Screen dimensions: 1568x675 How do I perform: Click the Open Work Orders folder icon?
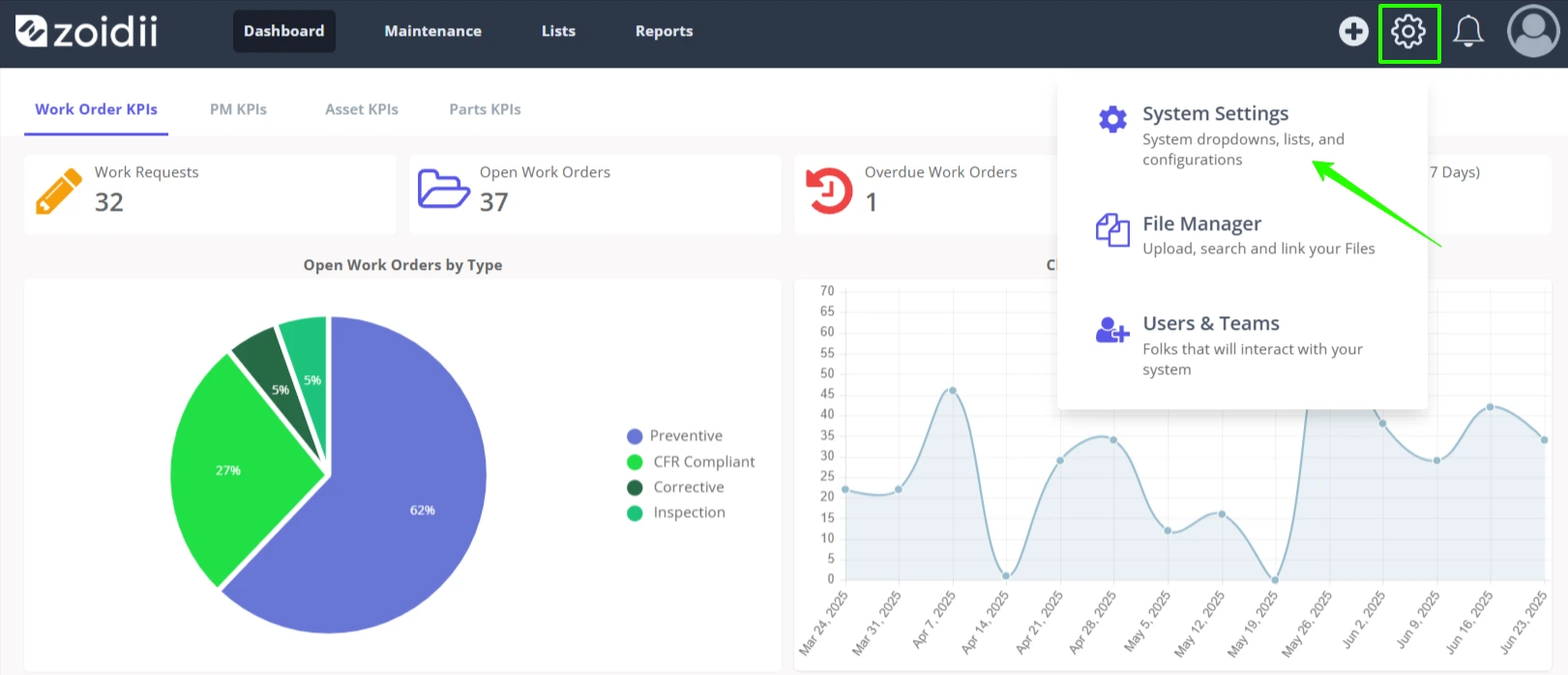click(443, 189)
